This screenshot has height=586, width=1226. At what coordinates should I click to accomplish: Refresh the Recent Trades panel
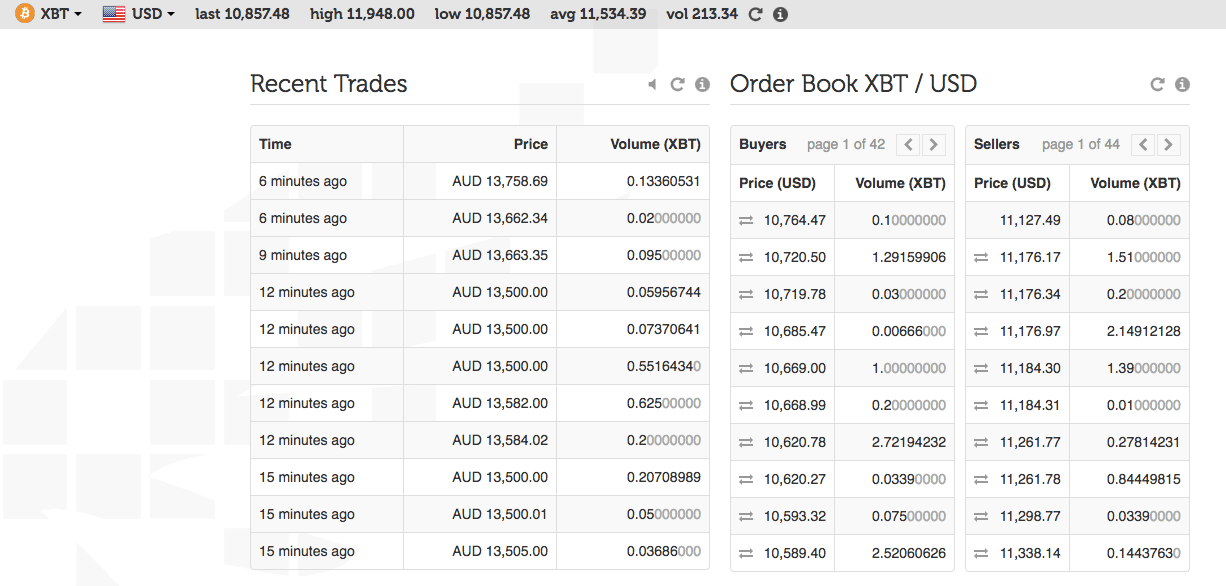677,85
